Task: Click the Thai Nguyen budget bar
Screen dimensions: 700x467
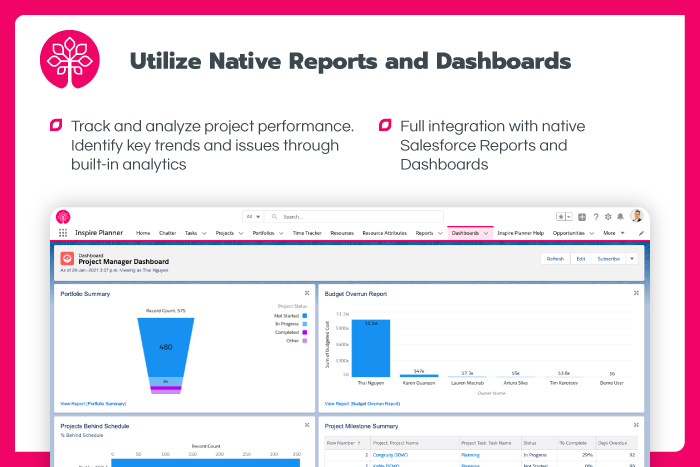Action: (x=371, y=348)
